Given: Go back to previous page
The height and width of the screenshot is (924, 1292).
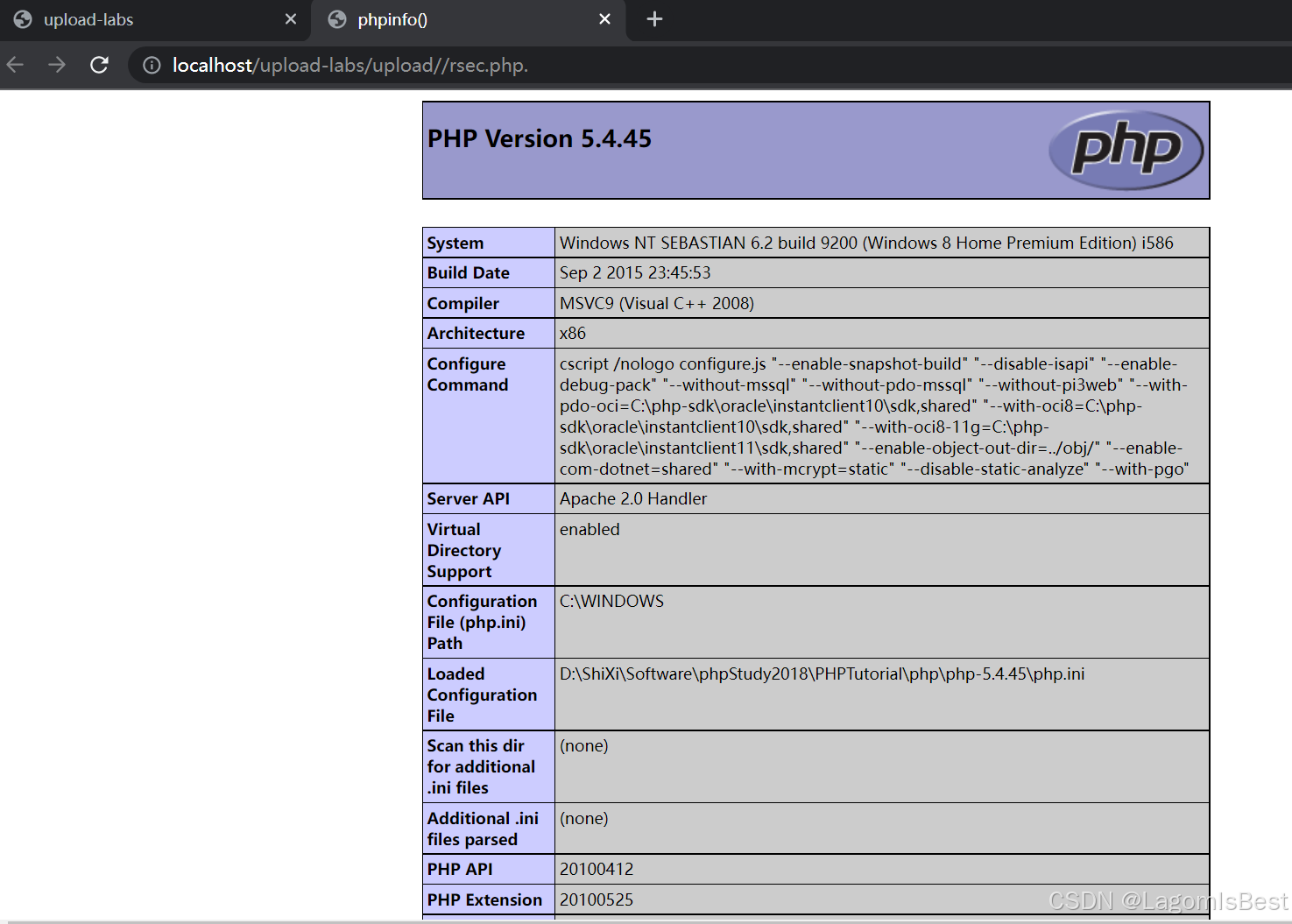Looking at the screenshot, I should point(15,65).
